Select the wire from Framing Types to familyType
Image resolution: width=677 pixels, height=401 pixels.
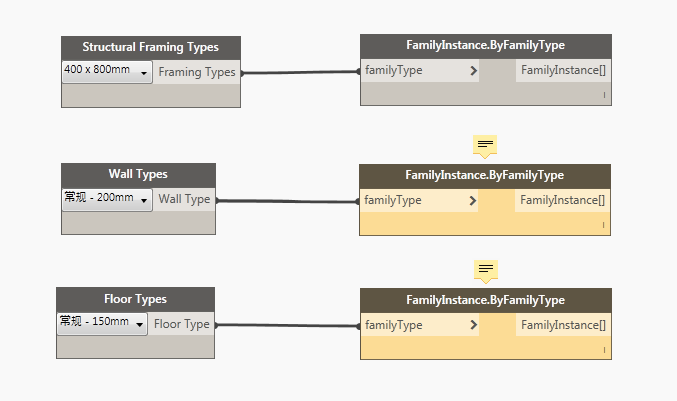click(301, 72)
